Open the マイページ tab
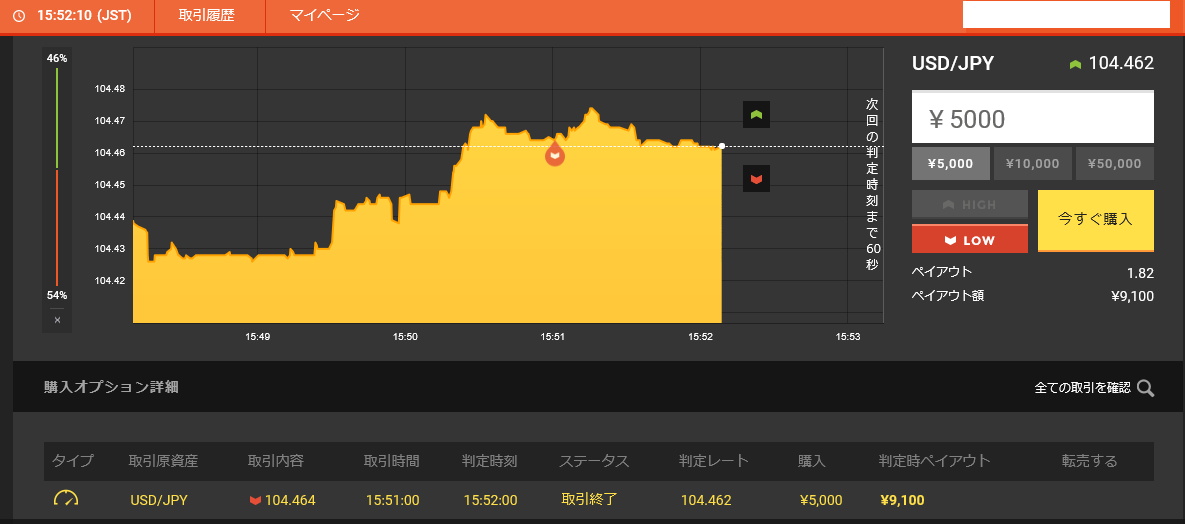1185x524 pixels. coord(324,16)
